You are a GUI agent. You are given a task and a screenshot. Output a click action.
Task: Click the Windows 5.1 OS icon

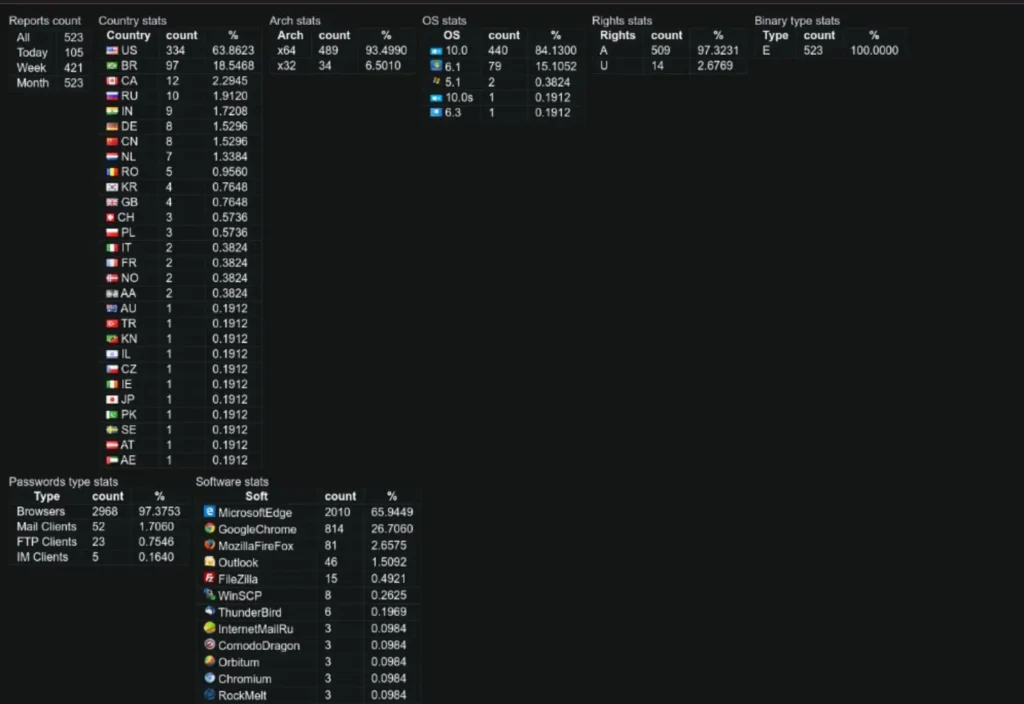(436, 82)
